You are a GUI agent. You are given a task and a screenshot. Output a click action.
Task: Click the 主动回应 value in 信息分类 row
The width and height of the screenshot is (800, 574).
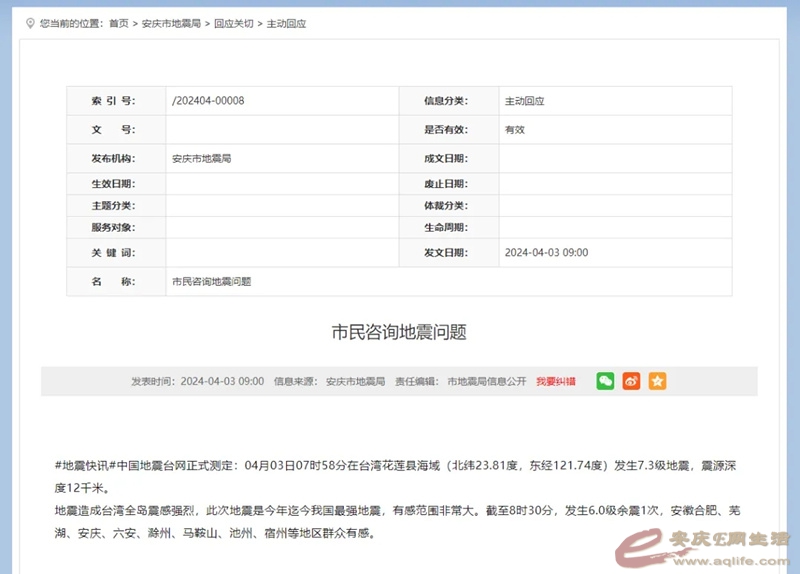[524, 101]
